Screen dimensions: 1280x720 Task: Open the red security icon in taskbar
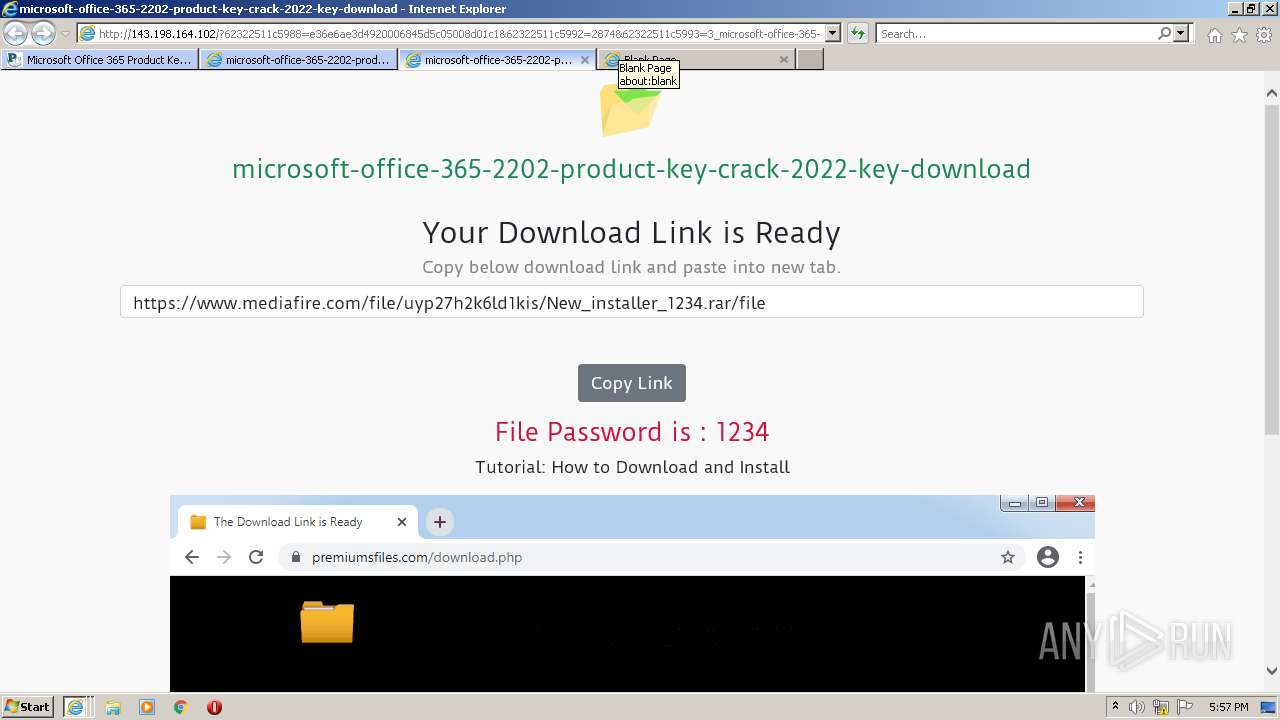click(214, 707)
